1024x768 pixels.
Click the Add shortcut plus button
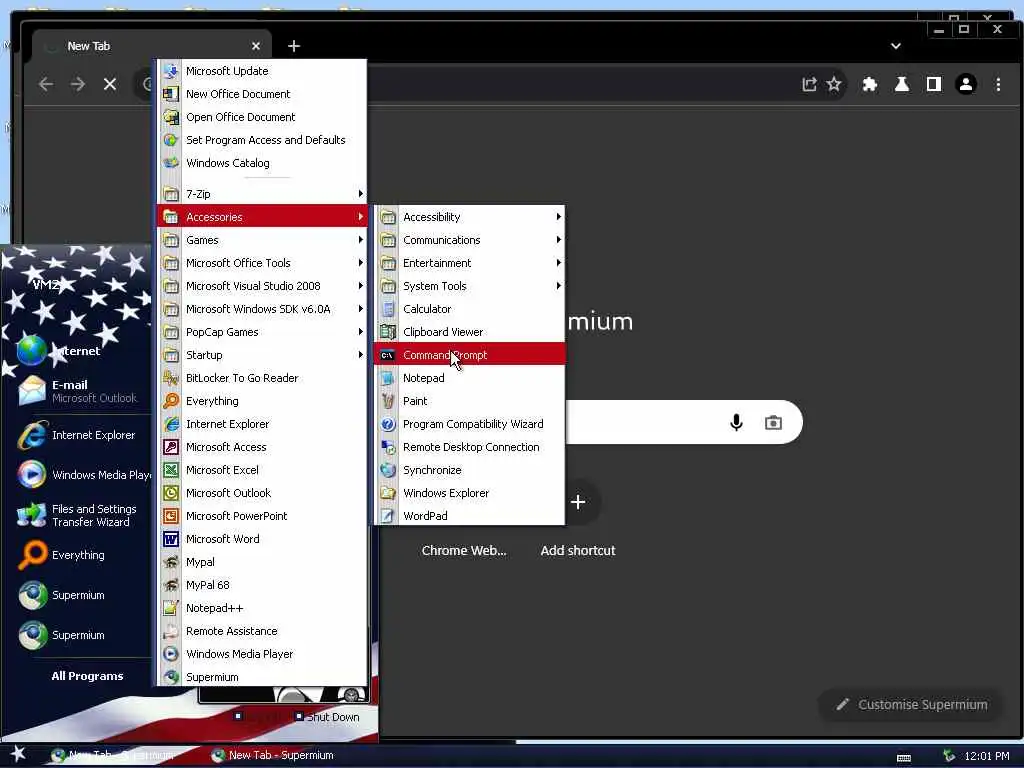click(x=578, y=502)
